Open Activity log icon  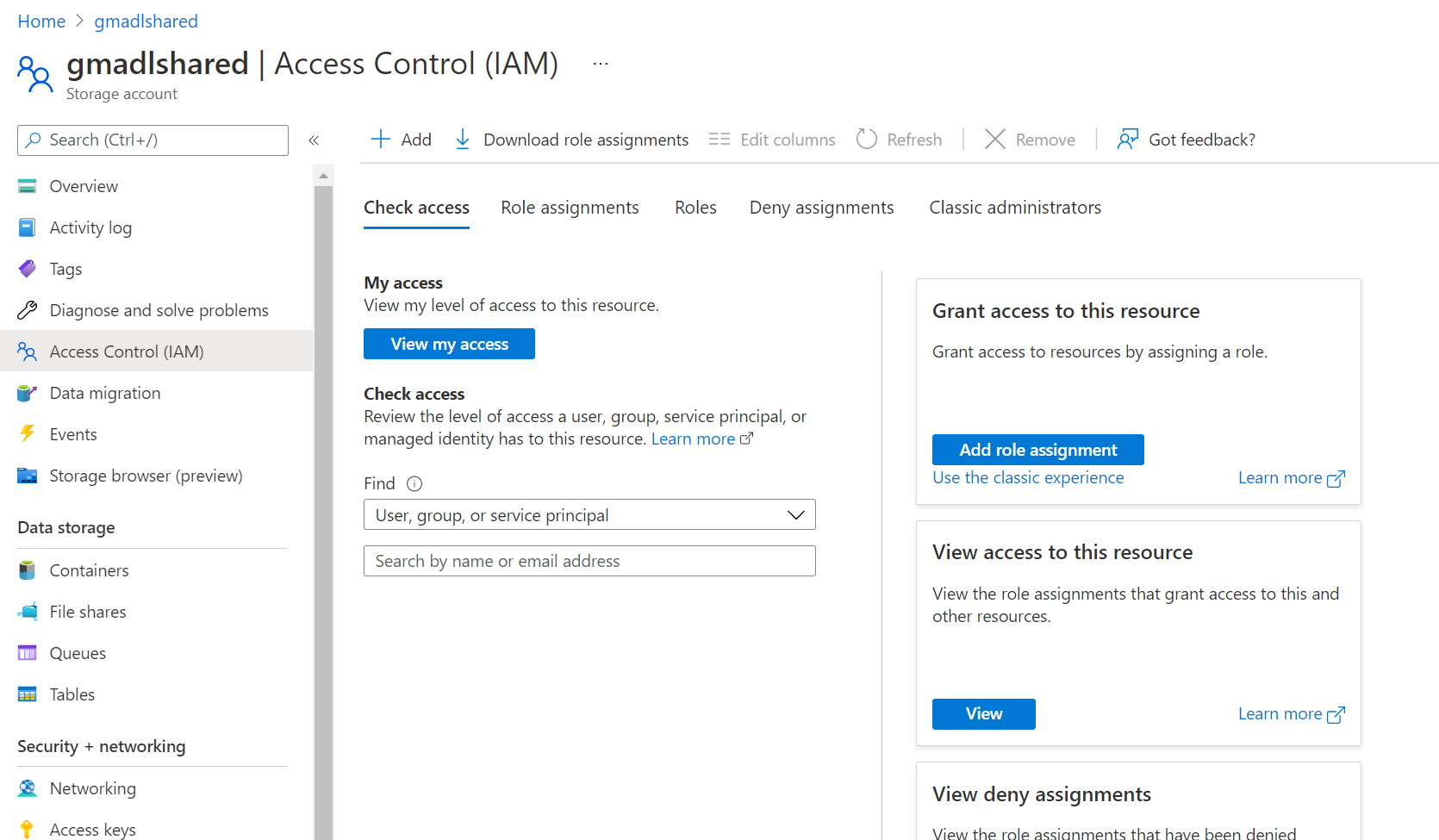(x=28, y=227)
